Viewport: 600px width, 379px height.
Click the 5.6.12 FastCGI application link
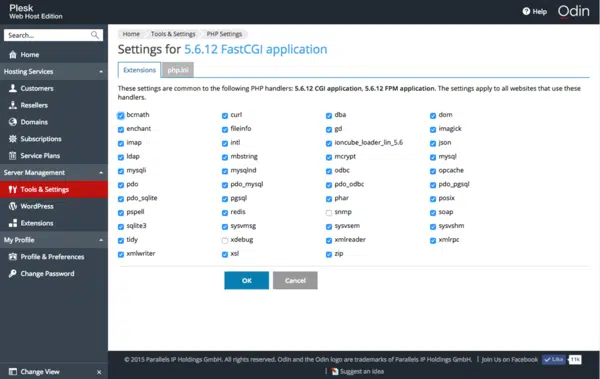[x=256, y=49]
